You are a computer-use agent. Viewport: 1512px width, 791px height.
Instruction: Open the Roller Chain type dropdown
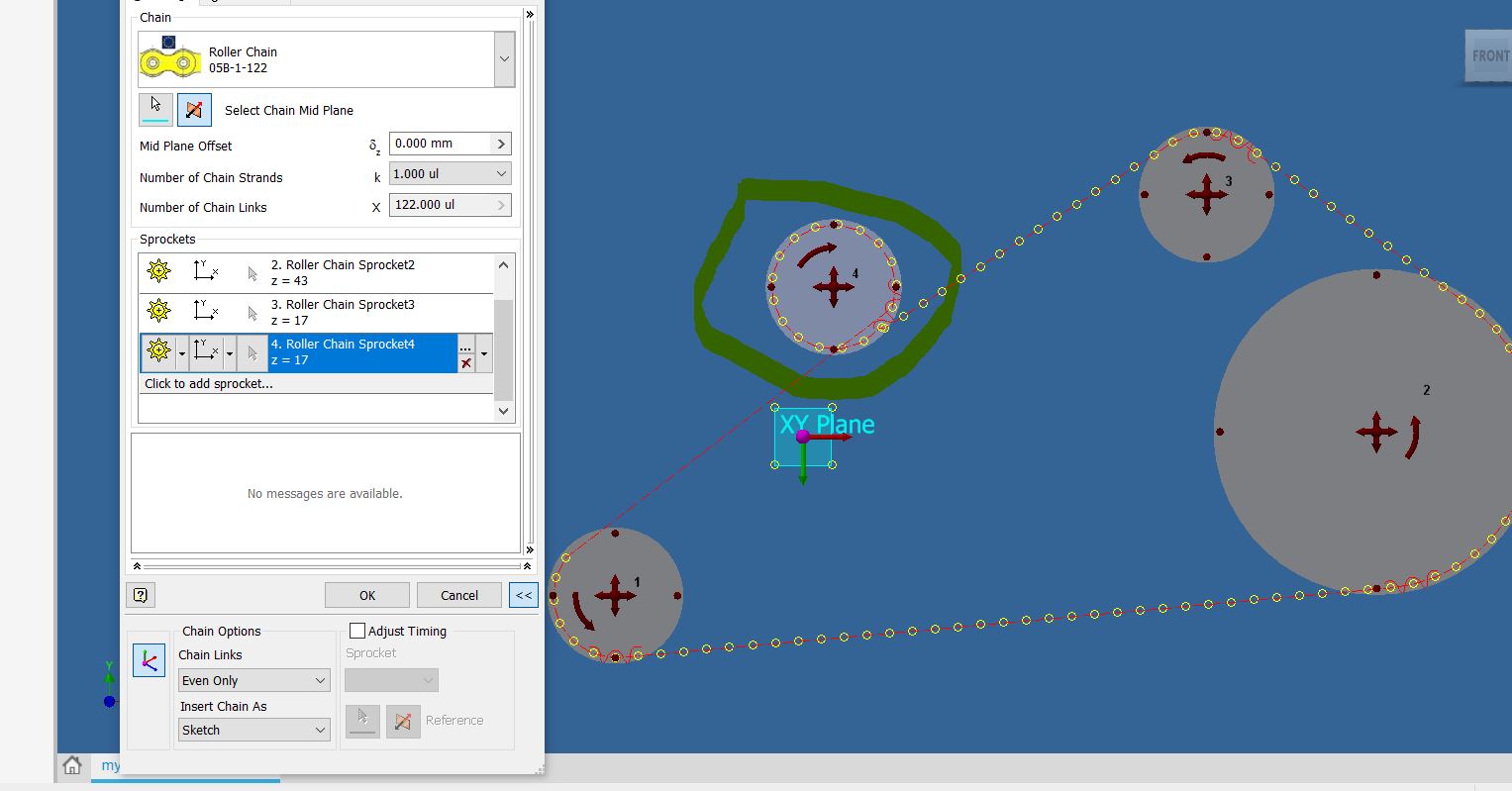click(x=503, y=58)
